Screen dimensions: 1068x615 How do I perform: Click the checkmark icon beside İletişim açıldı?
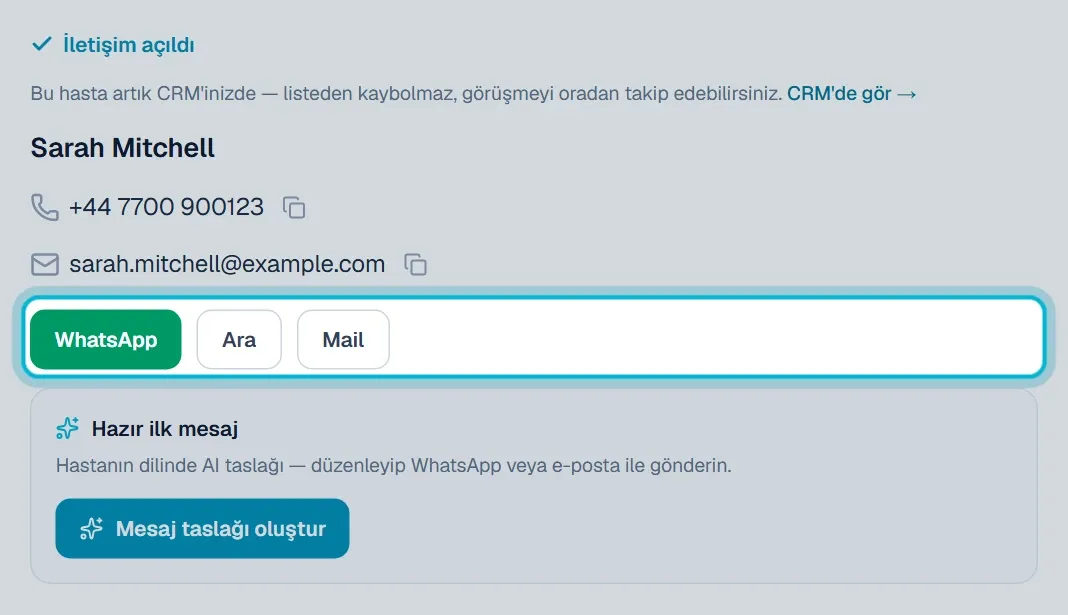click(42, 44)
